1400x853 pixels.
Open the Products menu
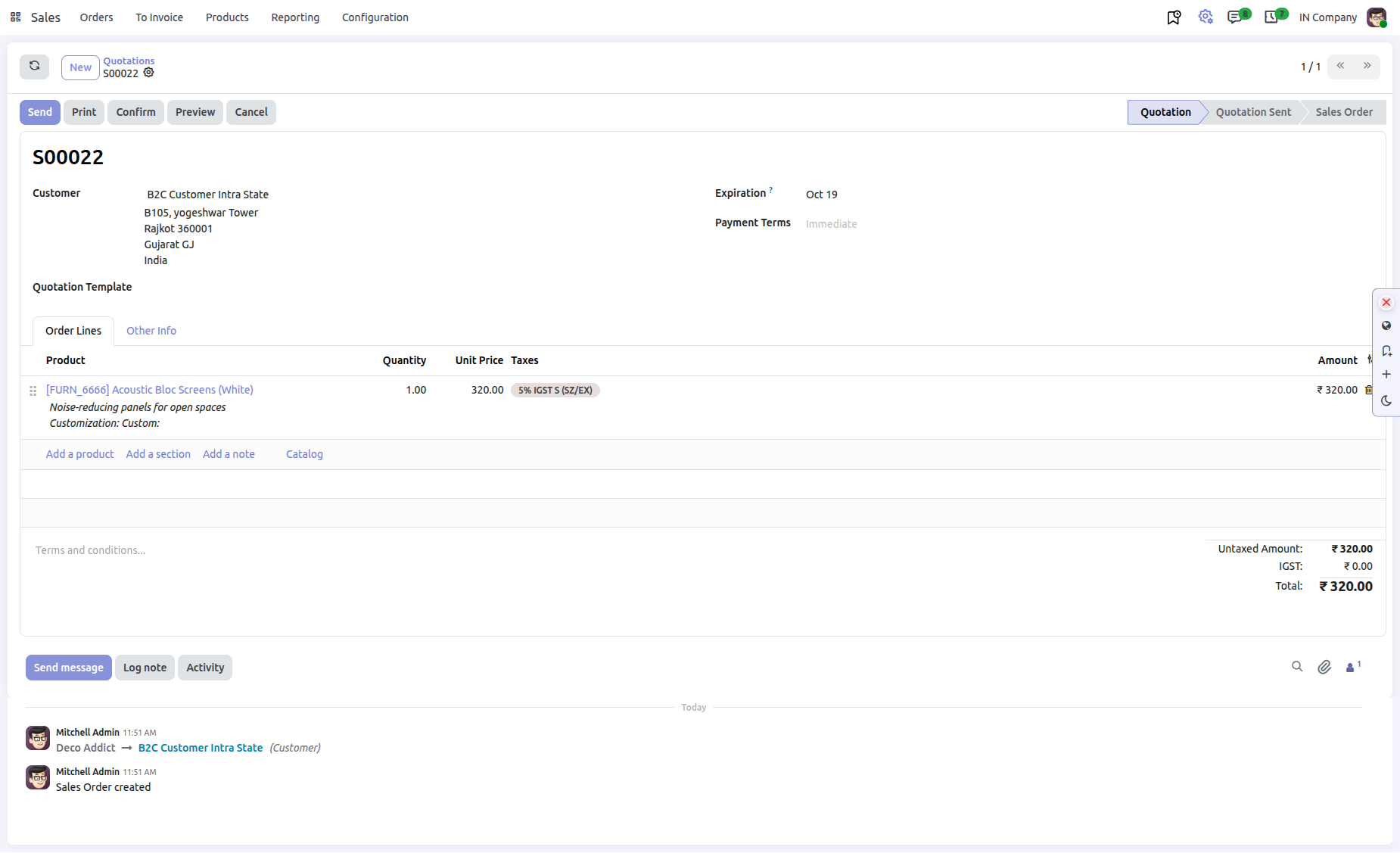pyautogui.click(x=227, y=17)
